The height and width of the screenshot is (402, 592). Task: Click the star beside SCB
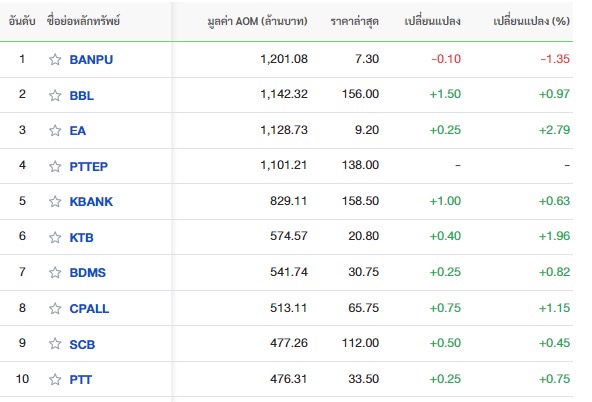click(x=55, y=343)
